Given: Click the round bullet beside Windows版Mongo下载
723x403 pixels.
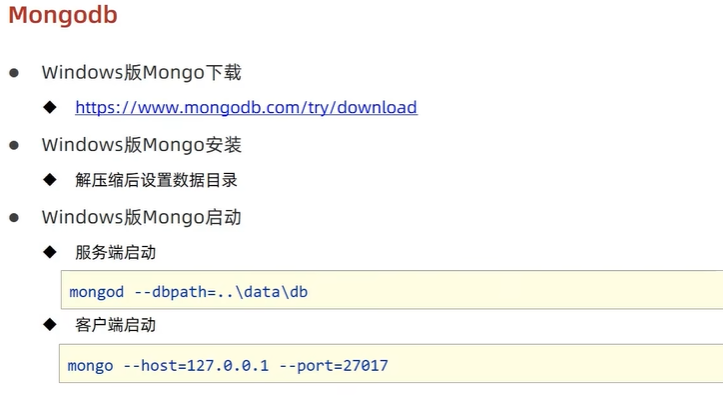Looking at the screenshot, I should 15,73.
